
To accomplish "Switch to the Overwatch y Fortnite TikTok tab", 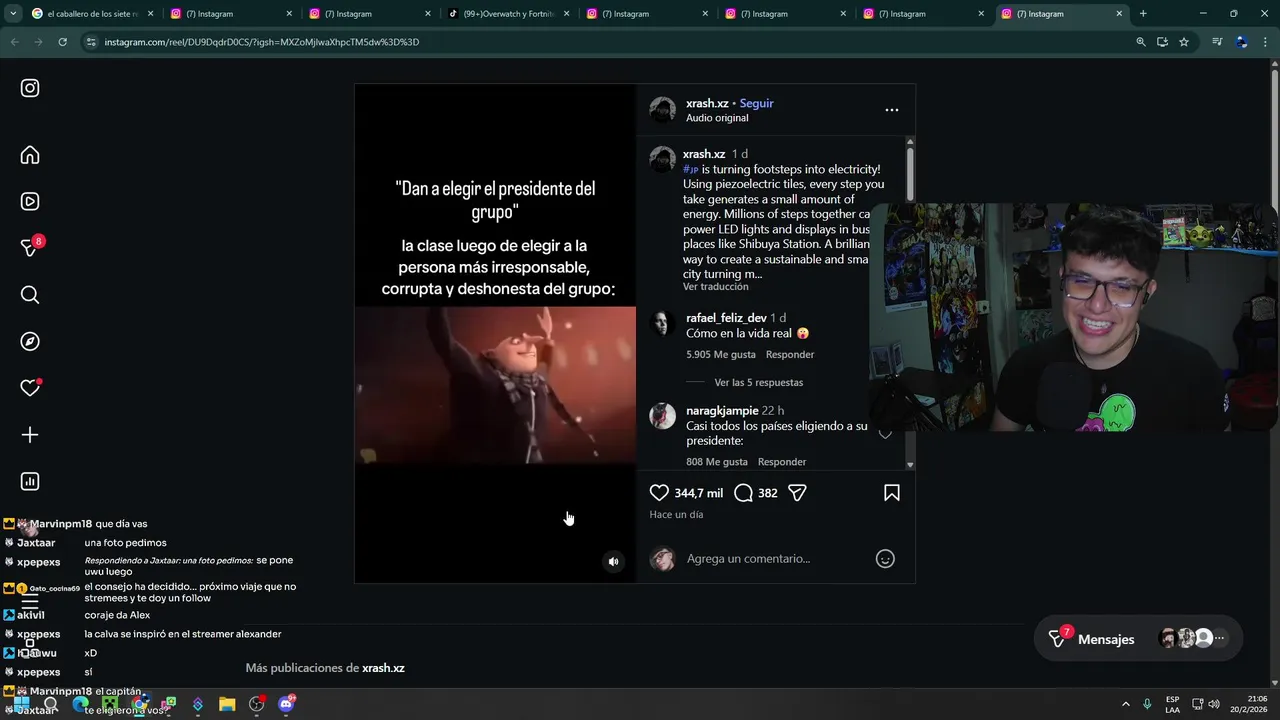I will click(x=510, y=14).
